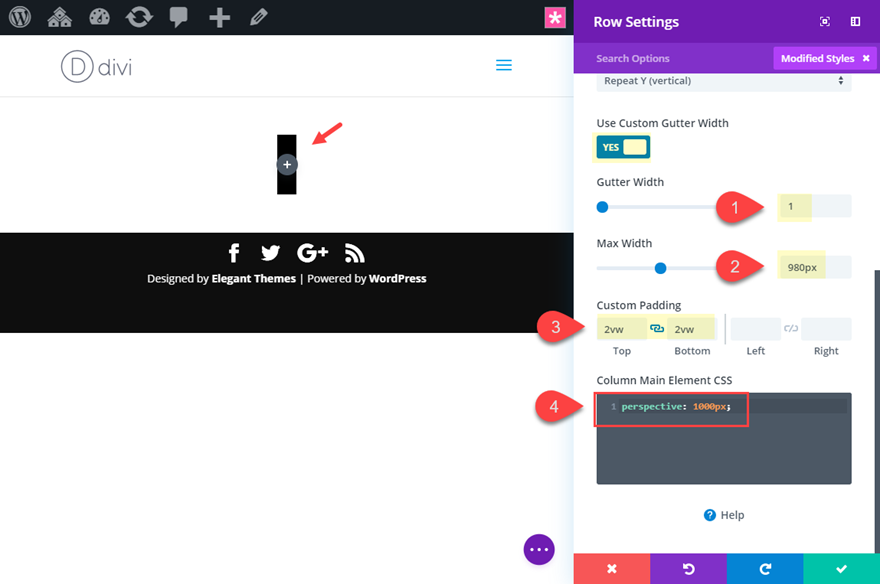Screen dimensions: 880x584
Task: Click the Facebook icon in the footer
Action: pos(234,253)
